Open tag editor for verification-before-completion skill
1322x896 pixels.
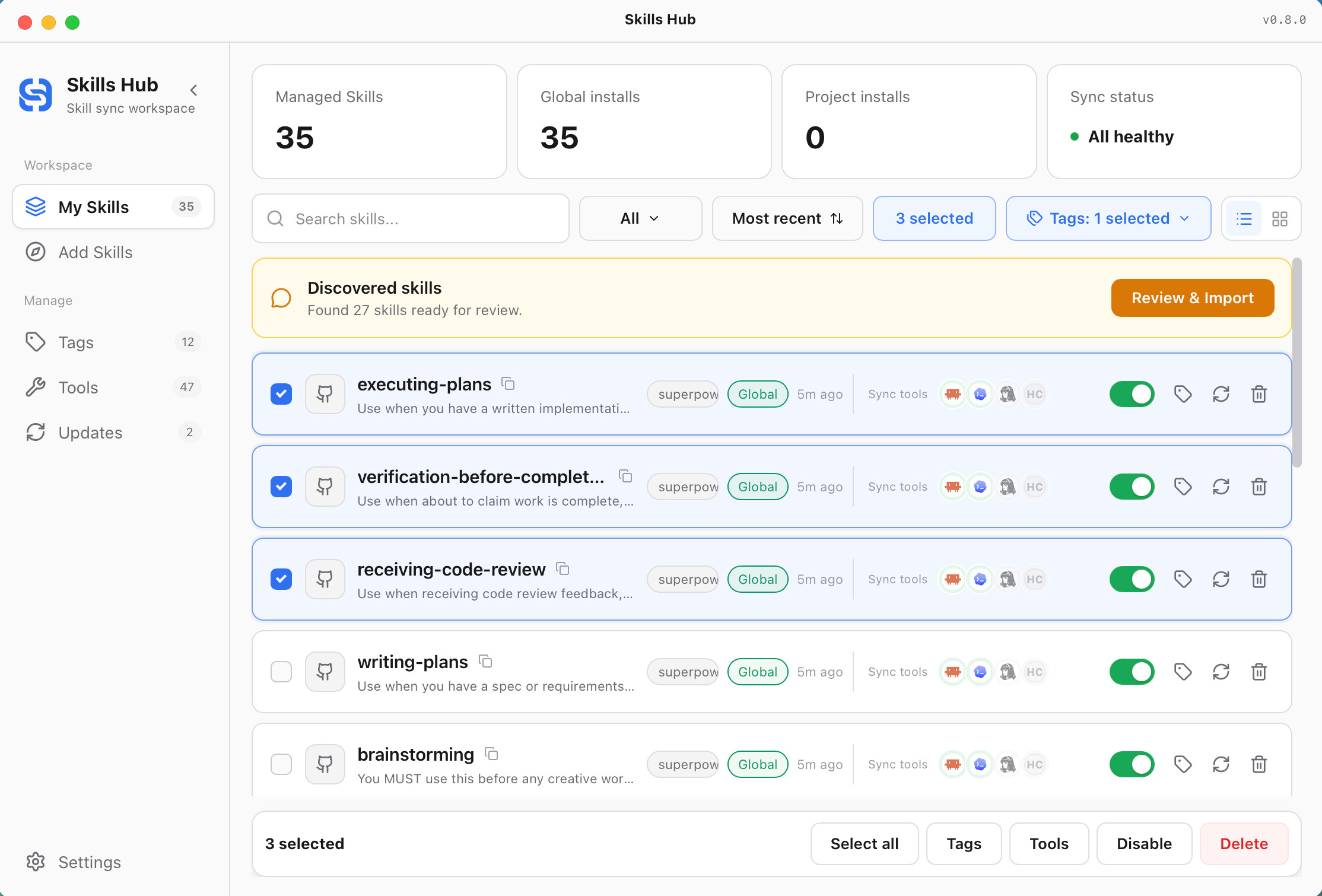coord(1183,487)
